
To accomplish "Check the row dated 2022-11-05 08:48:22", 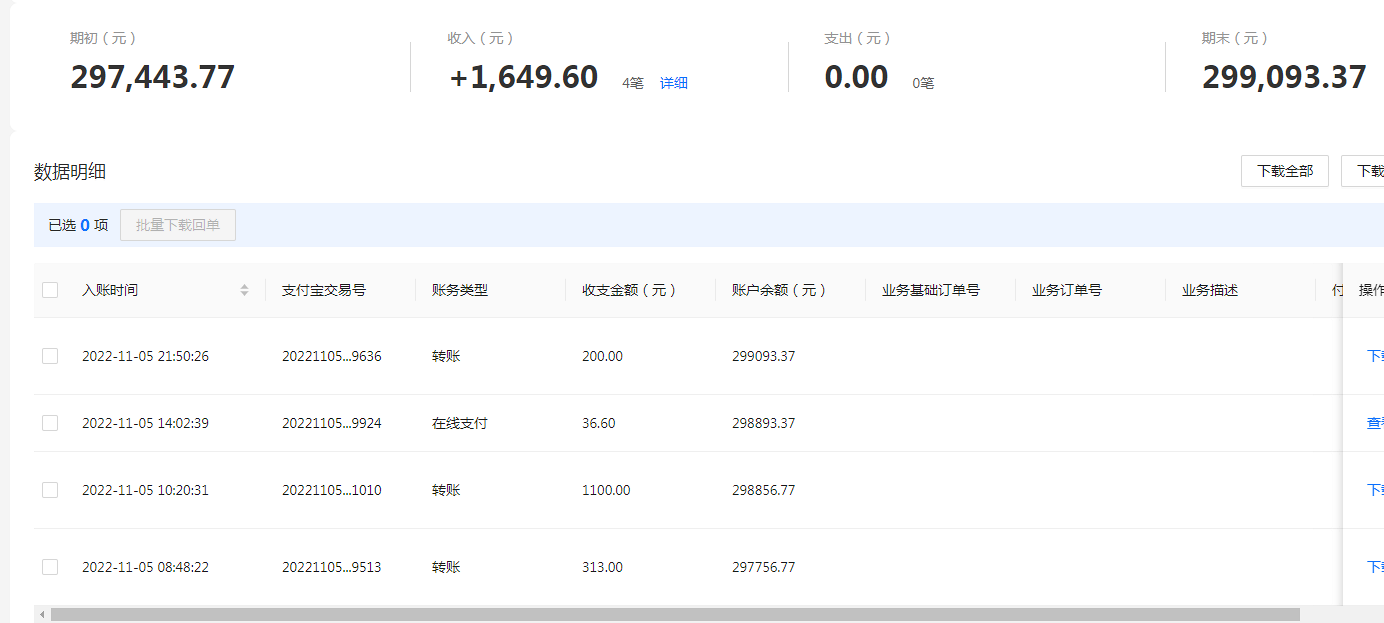I will pos(50,567).
